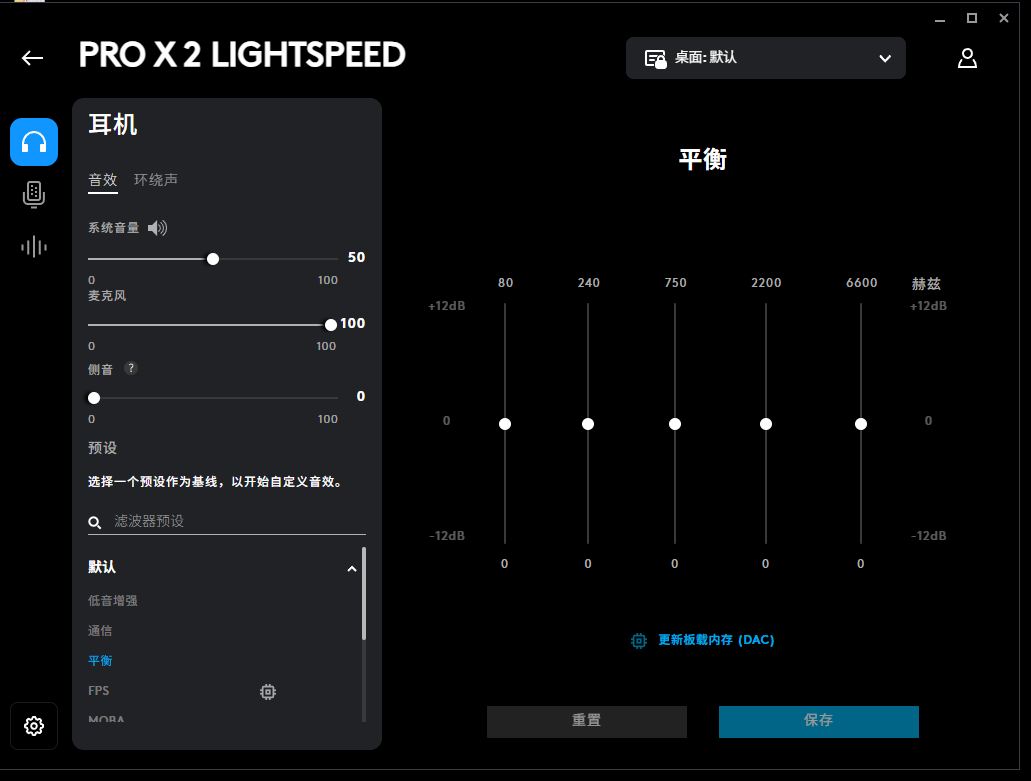1031x781 pixels.
Task: Click the chip icon beside FPS preset
Action: [268, 692]
